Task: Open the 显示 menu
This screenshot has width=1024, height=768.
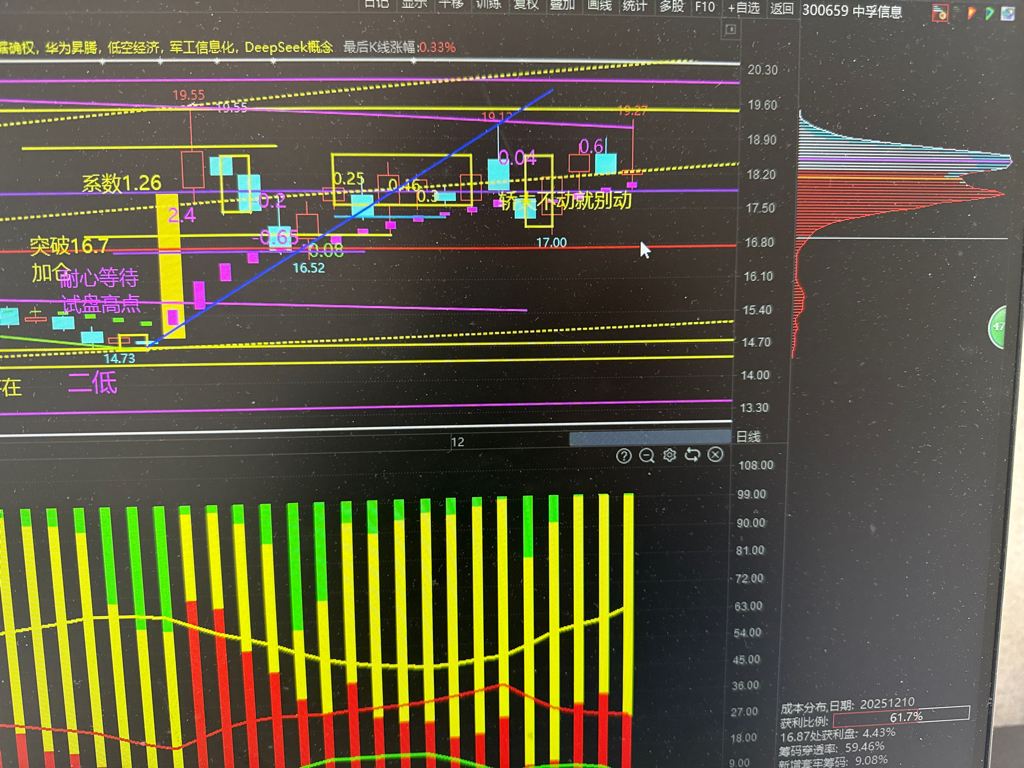Action: 414,4
